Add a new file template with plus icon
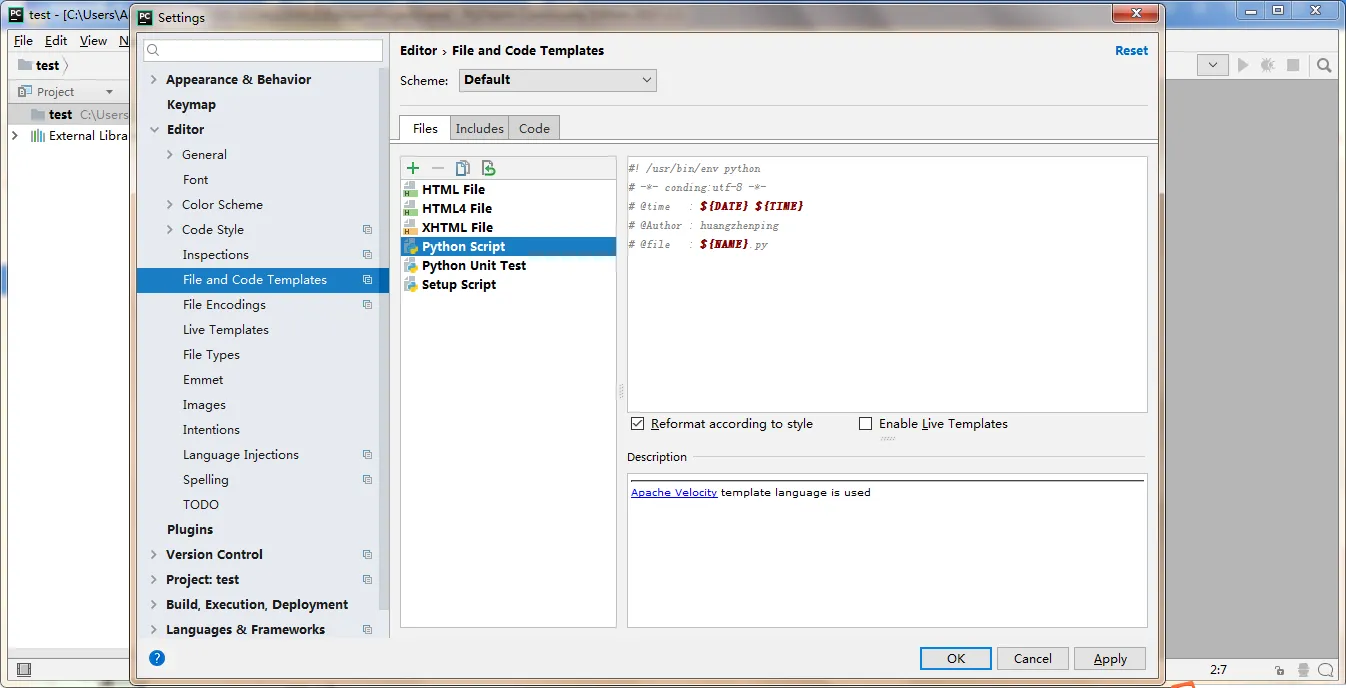 click(x=413, y=168)
